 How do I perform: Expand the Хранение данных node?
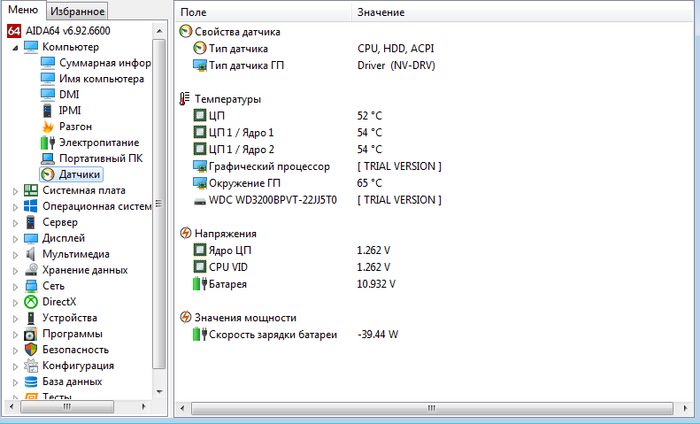[15, 271]
